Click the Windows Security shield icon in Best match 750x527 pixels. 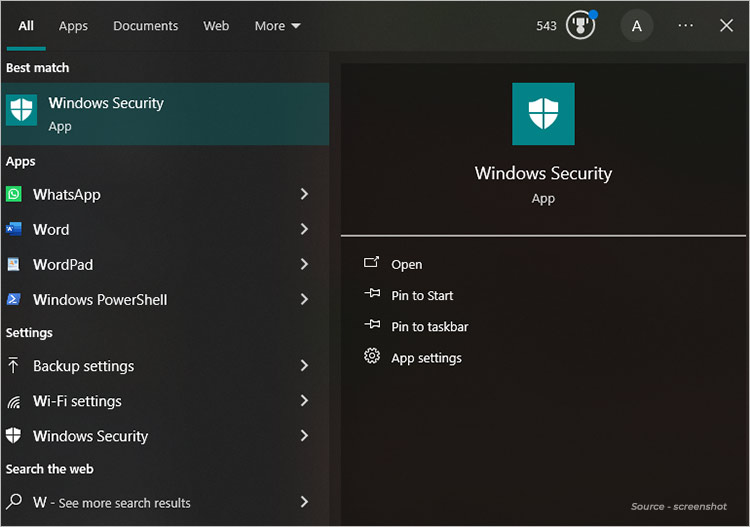pyautogui.click(x=22, y=110)
